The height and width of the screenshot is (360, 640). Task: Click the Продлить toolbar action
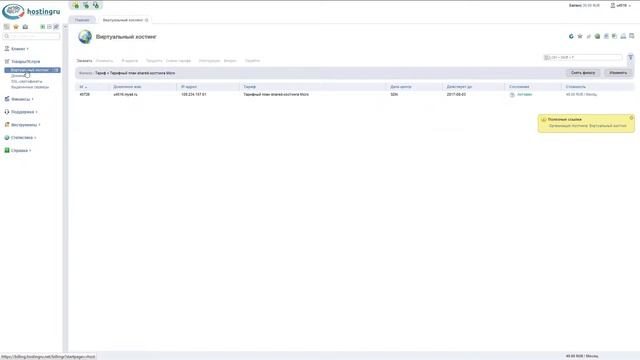(154, 60)
